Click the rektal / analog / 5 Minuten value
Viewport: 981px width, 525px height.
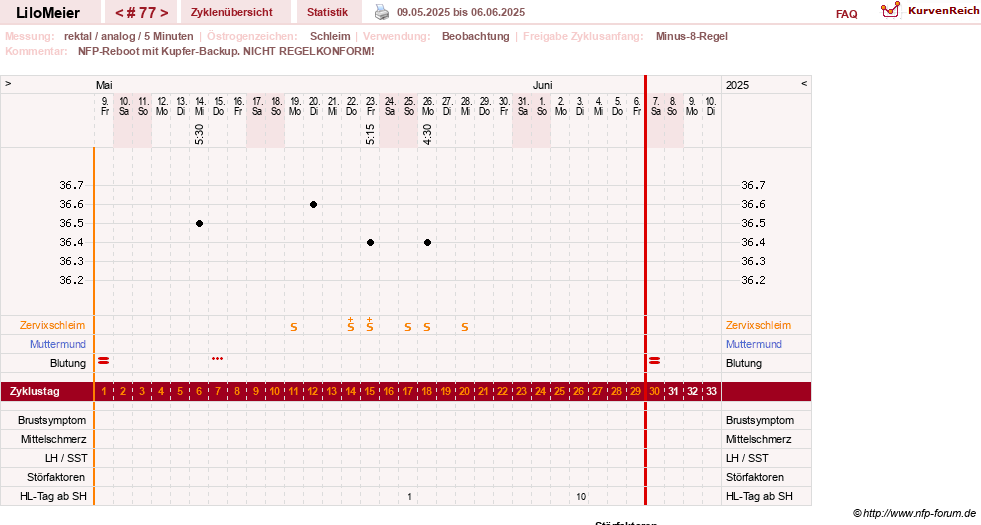tap(128, 36)
